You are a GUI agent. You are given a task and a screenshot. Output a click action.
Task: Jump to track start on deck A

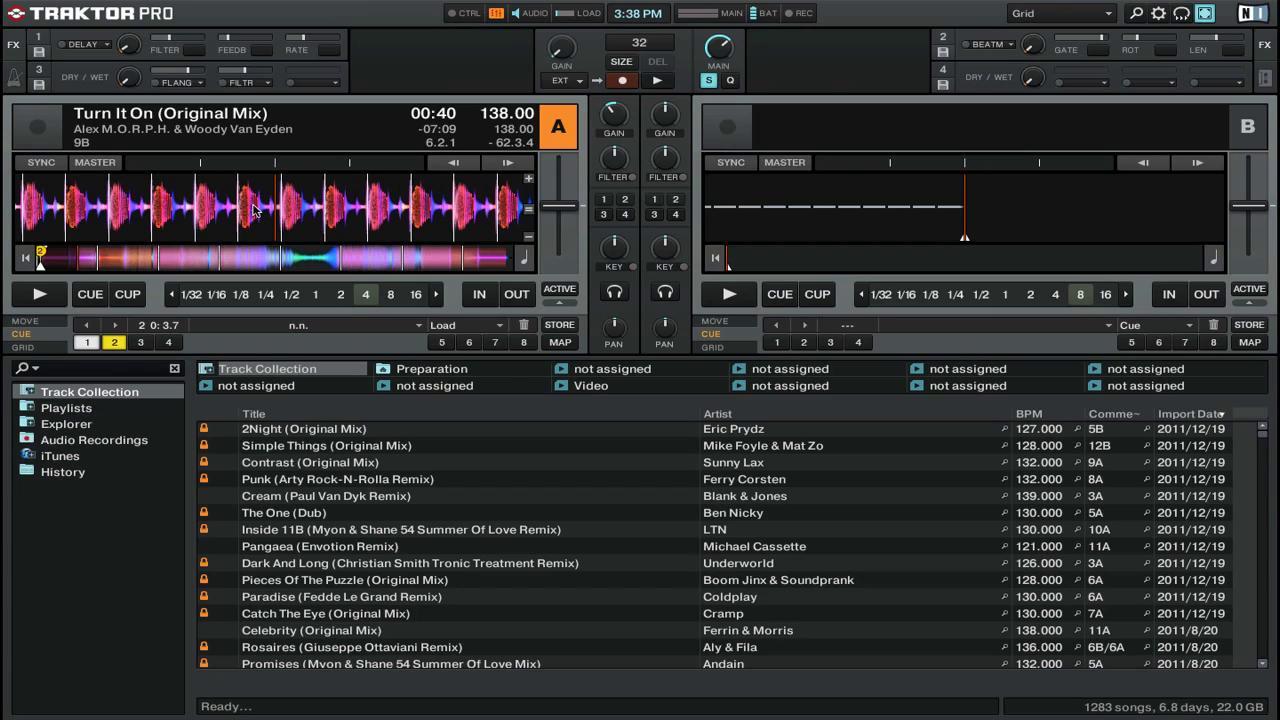click(x=26, y=258)
